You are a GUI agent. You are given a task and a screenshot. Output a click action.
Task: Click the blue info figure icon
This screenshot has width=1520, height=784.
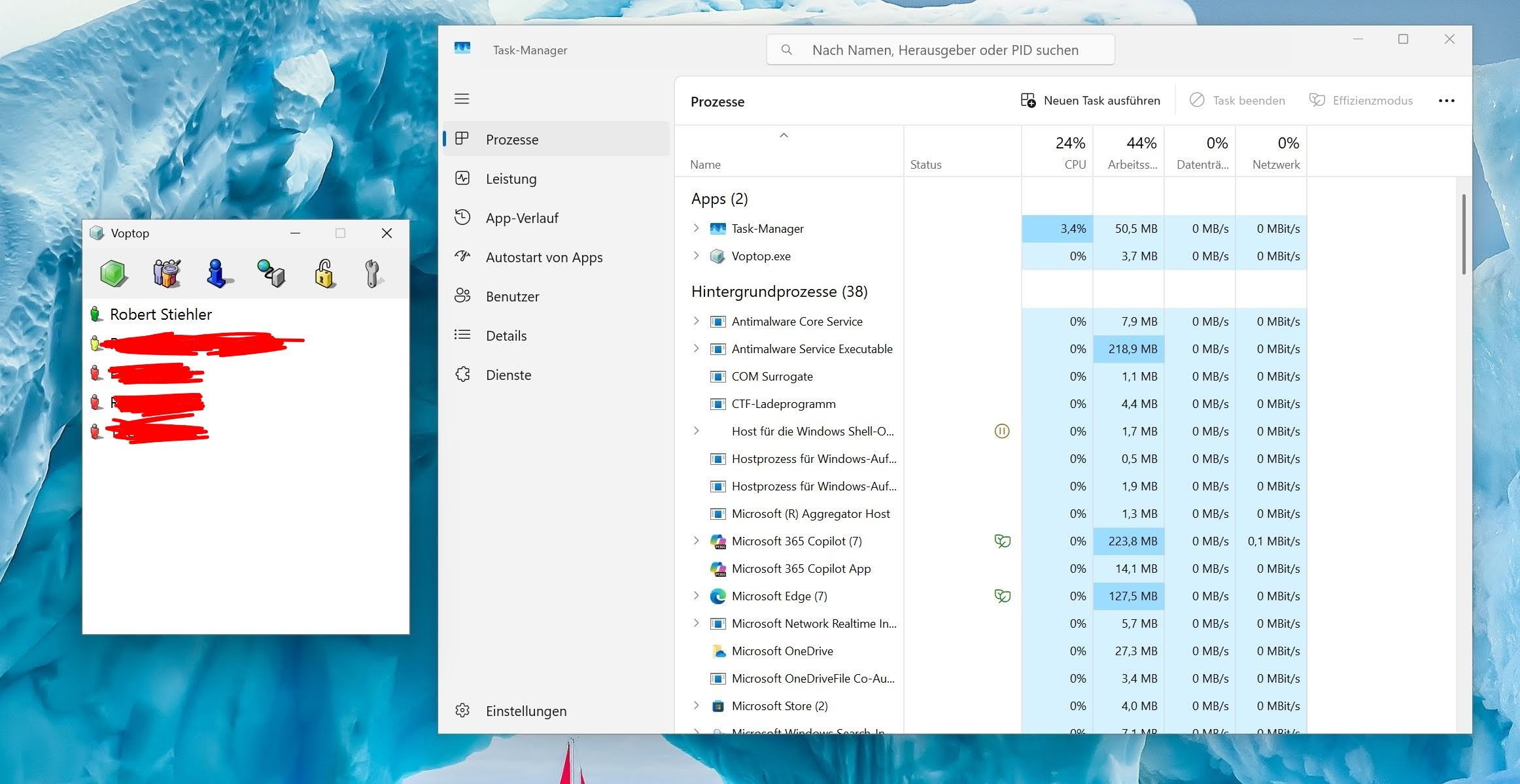point(216,273)
